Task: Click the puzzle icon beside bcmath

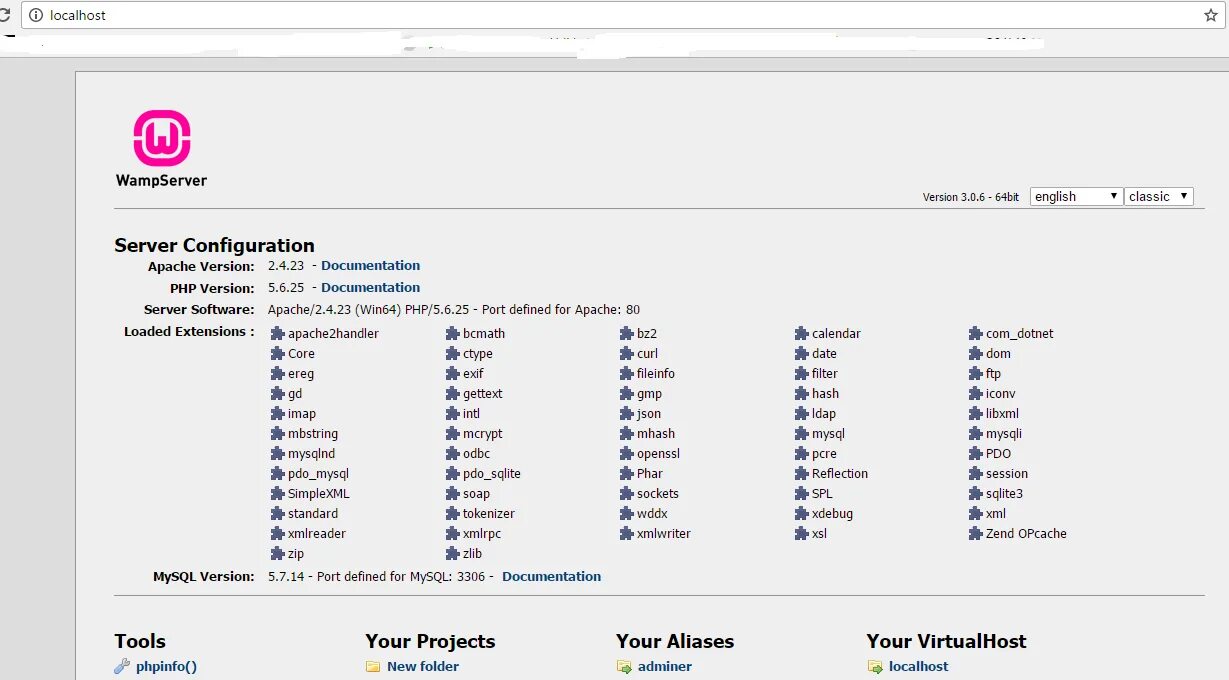Action: pyautogui.click(x=453, y=333)
